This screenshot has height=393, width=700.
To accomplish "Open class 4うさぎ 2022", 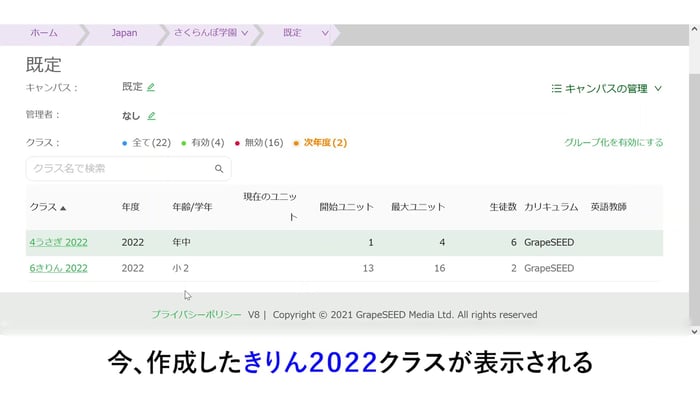I will click(58, 242).
